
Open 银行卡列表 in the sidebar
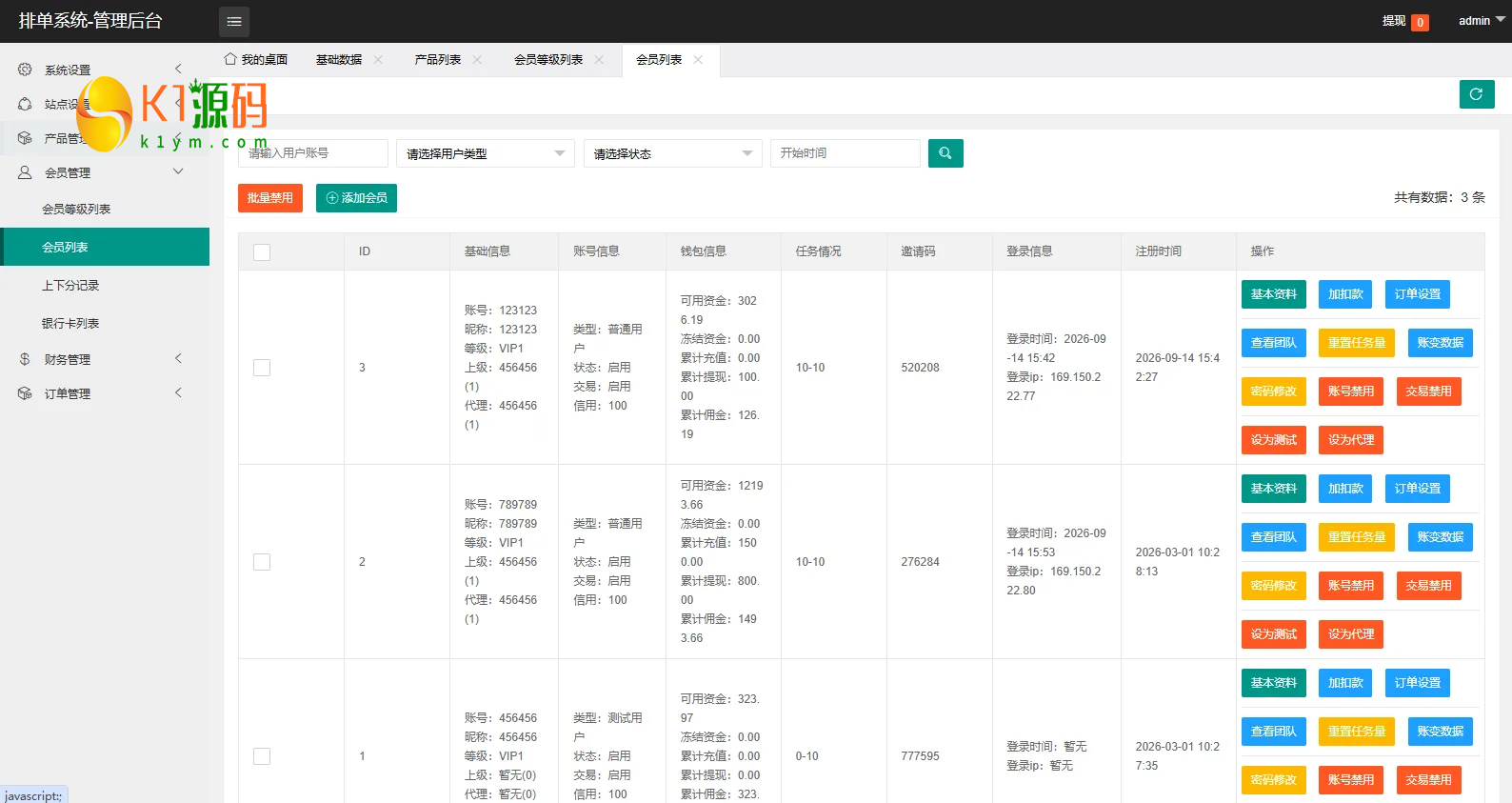[105, 323]
